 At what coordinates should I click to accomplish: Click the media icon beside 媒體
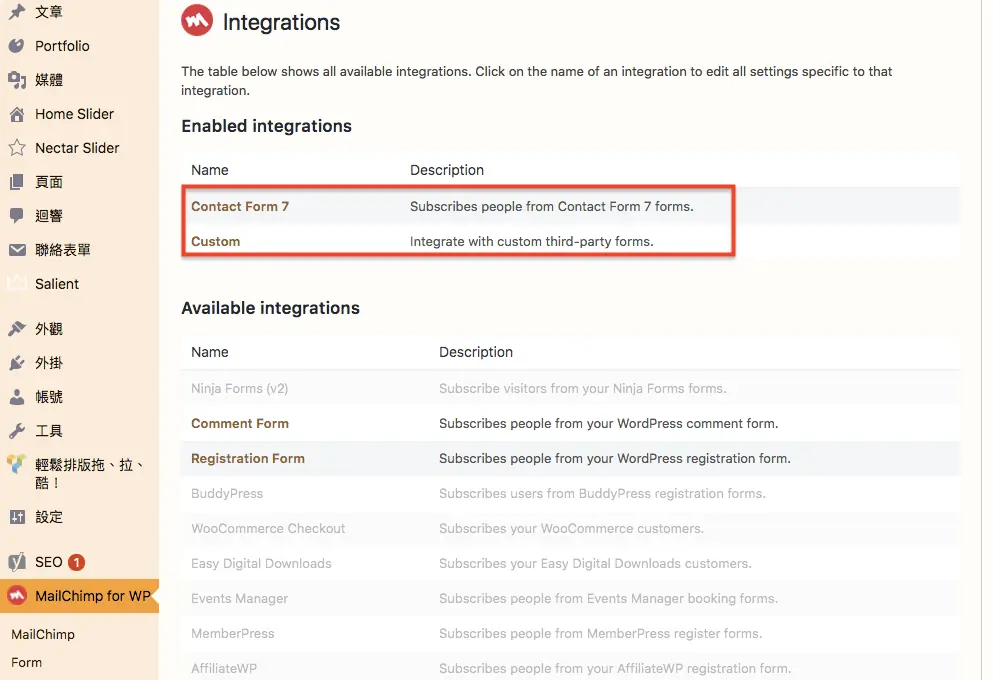click(17, 80)
